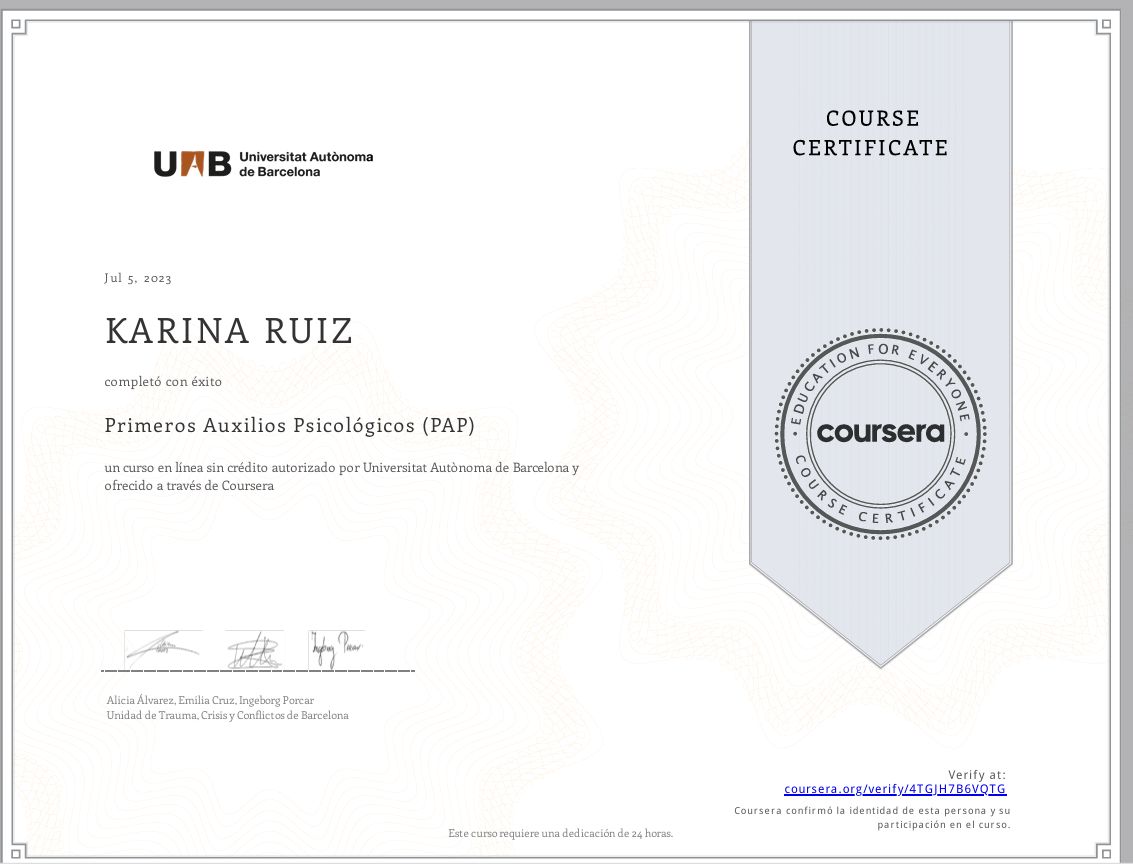Click the date Jul 5, 2023

(x=138, y=278)
